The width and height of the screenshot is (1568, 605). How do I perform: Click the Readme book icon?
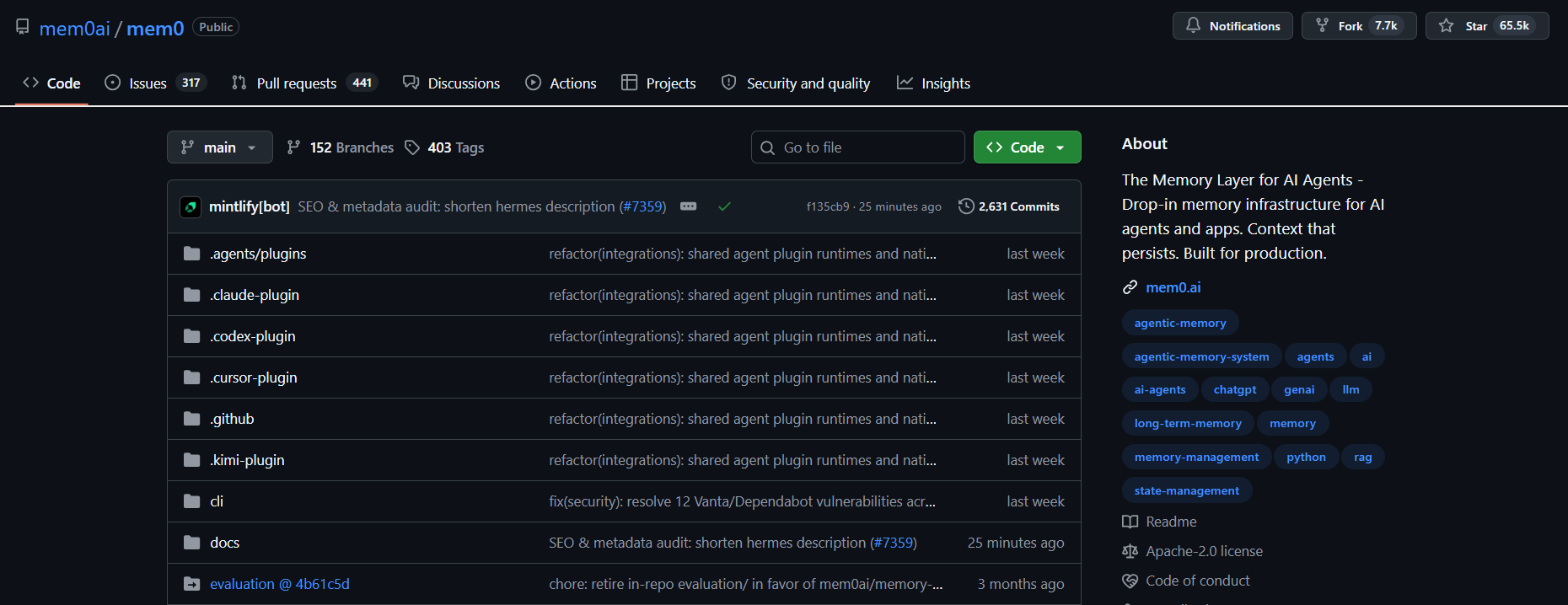[1130, 522]
